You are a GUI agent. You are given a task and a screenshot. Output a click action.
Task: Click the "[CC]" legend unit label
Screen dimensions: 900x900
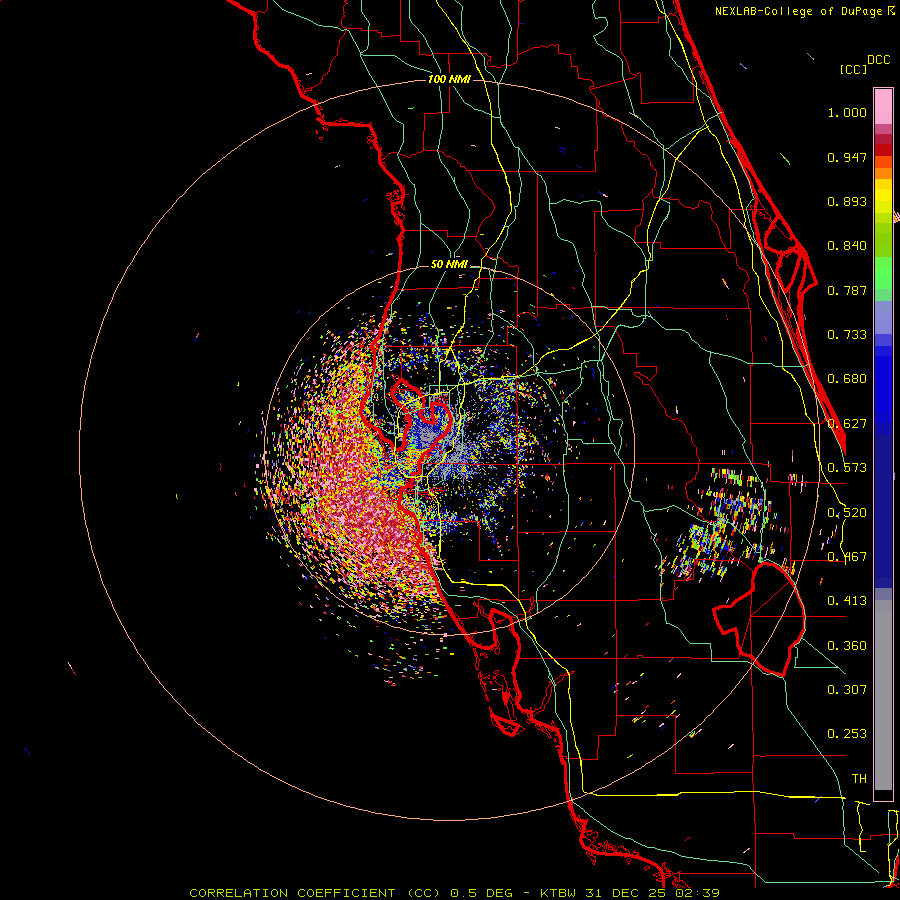(x=853, y=69)
